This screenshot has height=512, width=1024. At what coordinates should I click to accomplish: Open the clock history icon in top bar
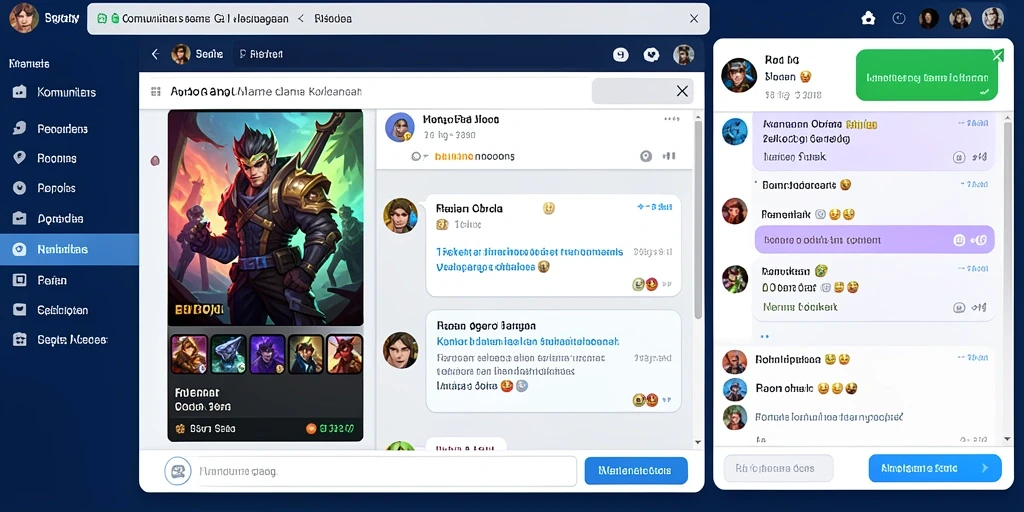click(899, 18)
